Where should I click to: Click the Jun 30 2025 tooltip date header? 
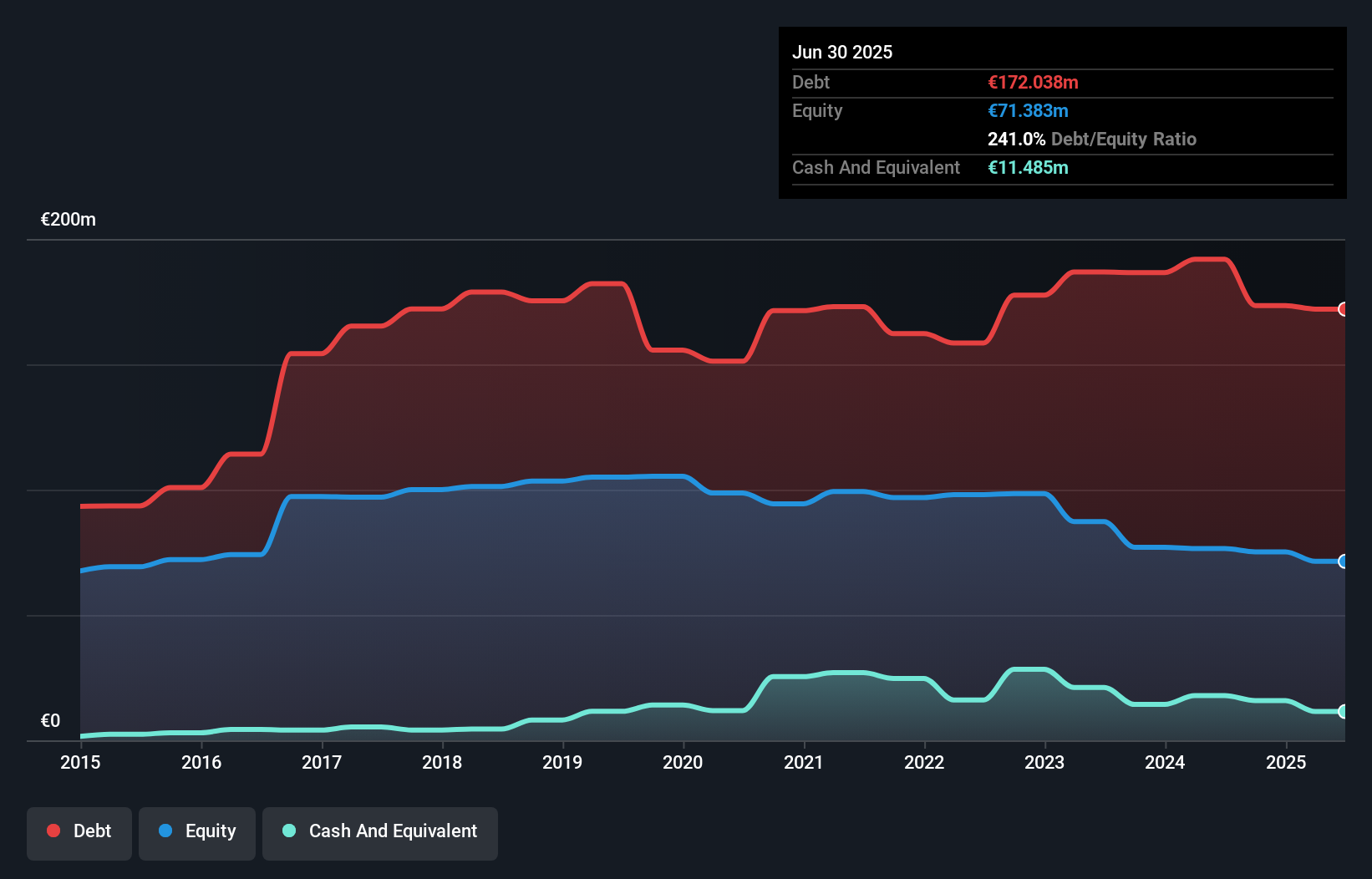tap(842, 52)
